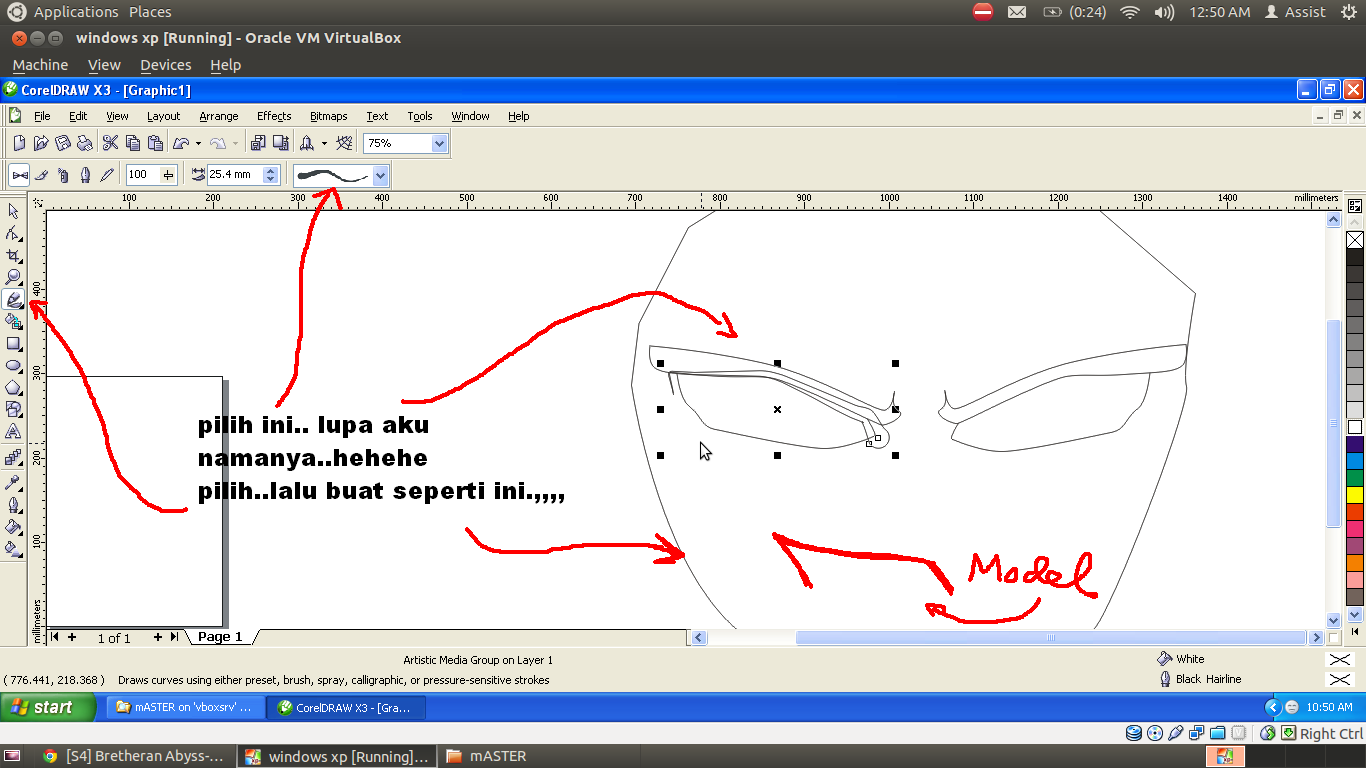Click the New document icon
The height and width of the screenshot is (768, 1366).
19,143
